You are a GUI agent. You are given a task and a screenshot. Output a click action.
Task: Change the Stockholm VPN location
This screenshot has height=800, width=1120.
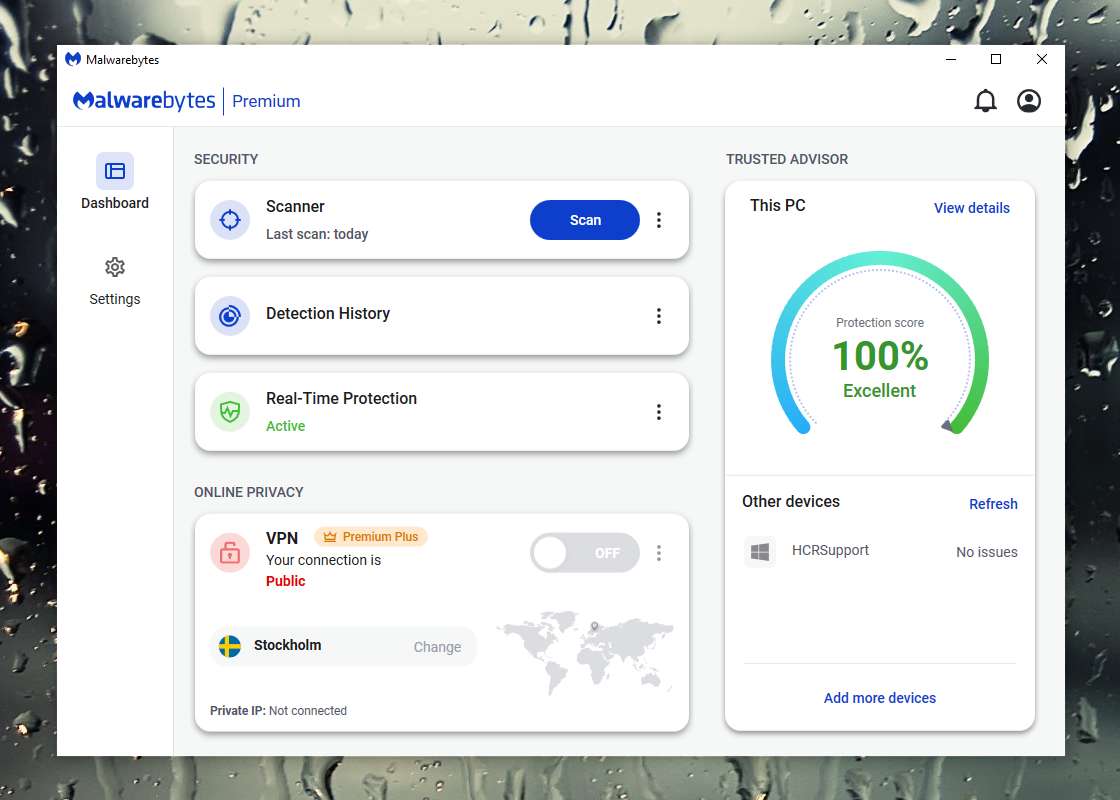(x=437, y=647)
